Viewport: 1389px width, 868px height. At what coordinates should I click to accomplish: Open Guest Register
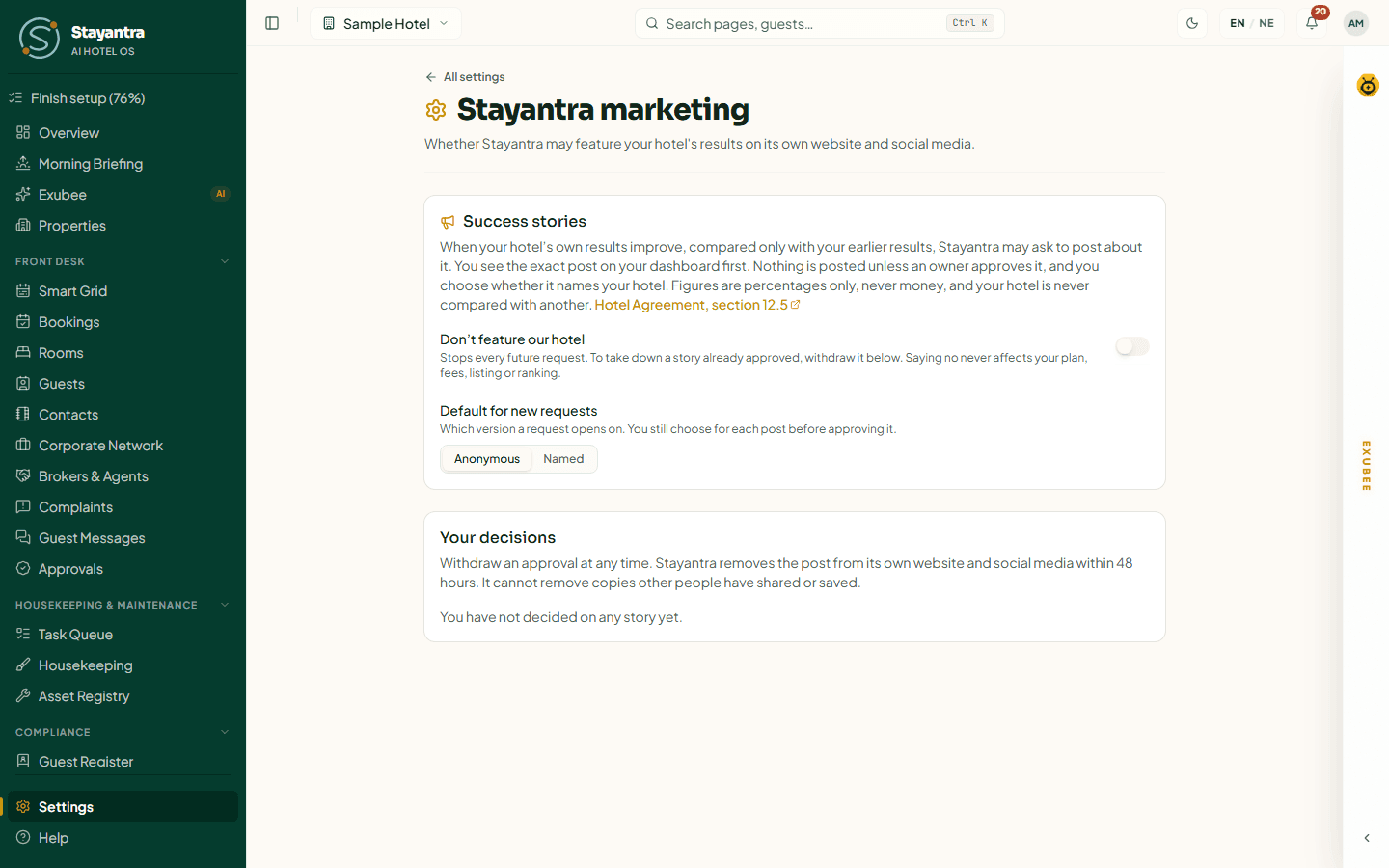point(123,762)
